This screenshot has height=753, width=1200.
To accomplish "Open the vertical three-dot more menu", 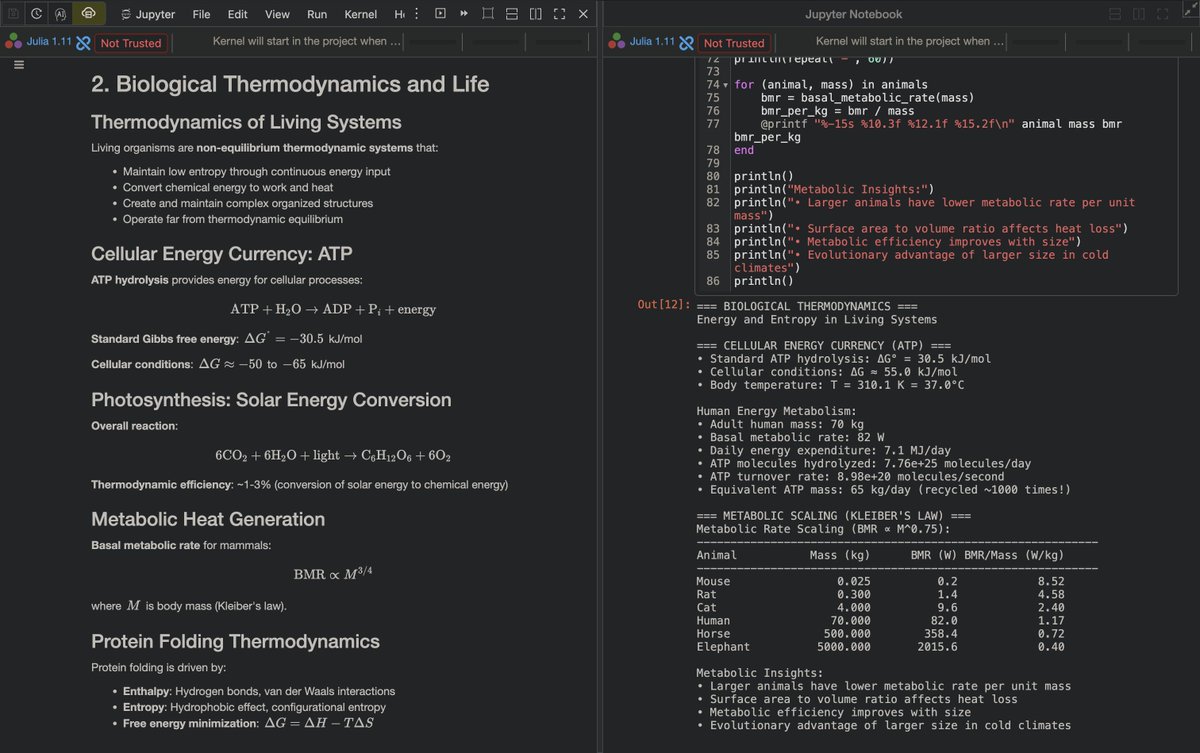I will (415, 14).
